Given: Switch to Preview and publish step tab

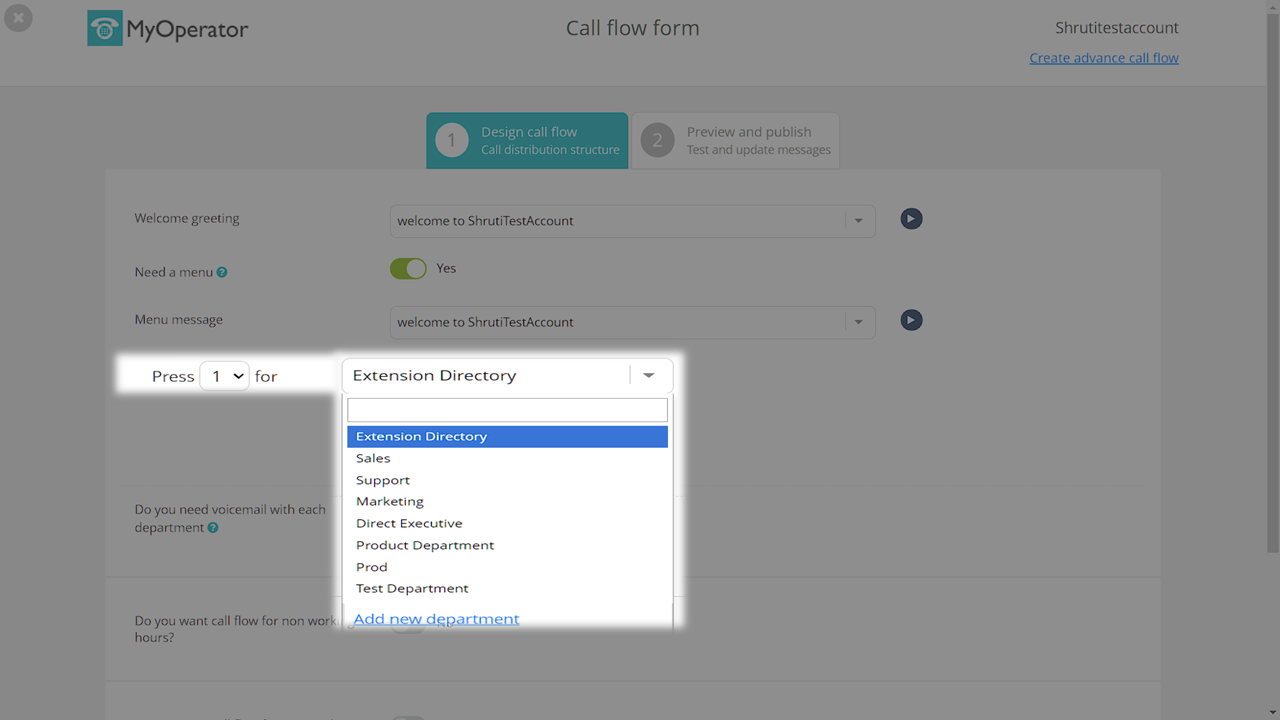Looking at the screenshot, I should pyautogui.click(x=735, y=140).
